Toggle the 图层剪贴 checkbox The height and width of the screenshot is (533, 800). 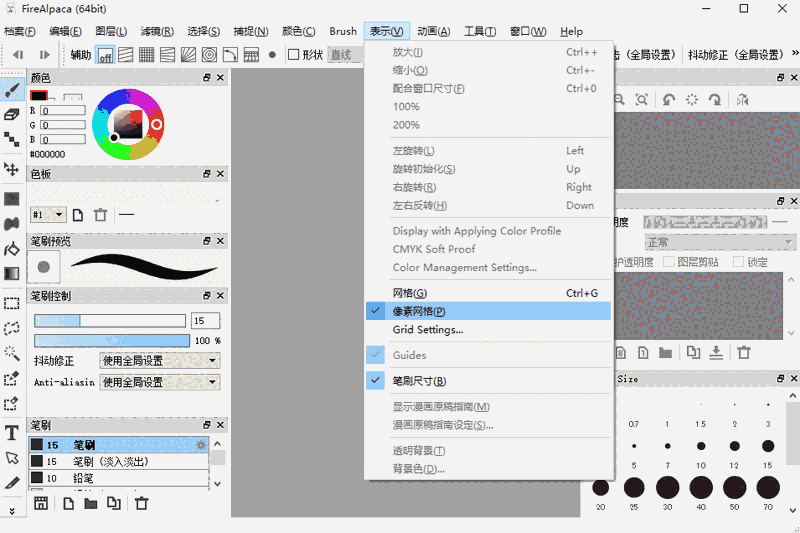tap(668, 262)
